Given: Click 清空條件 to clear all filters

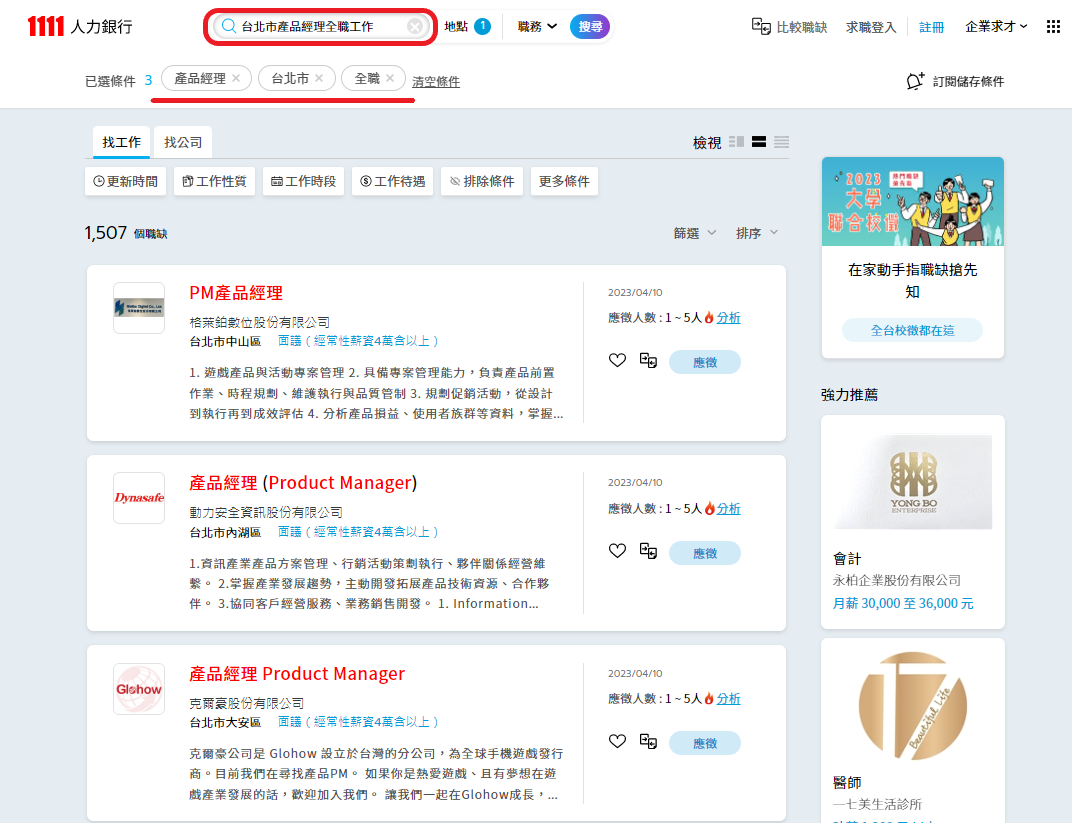Looking at the screenshot, I should [435, 80].
